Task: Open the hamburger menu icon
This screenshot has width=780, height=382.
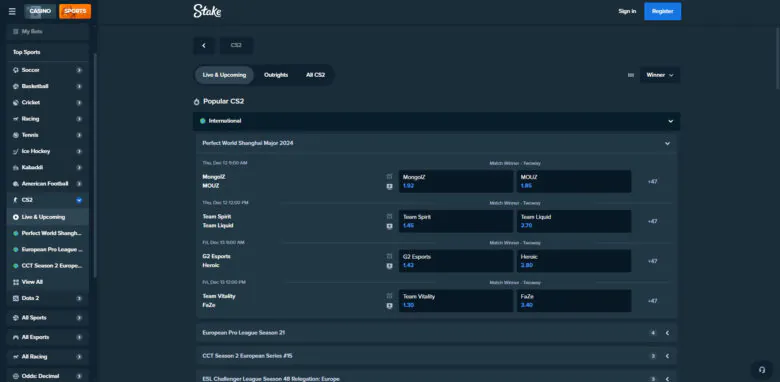Action: [x=12, y=11]
